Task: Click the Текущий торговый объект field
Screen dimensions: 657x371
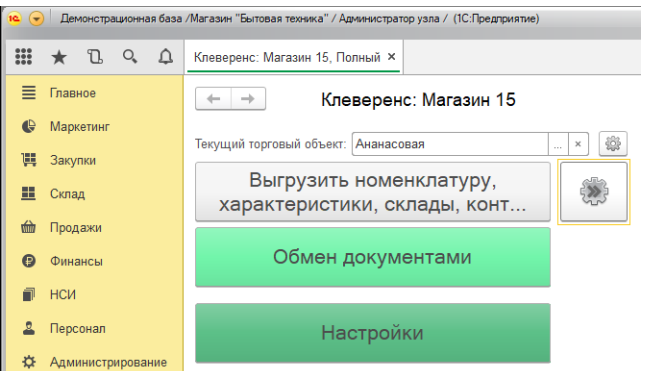Action: click(x=450, y=144)
